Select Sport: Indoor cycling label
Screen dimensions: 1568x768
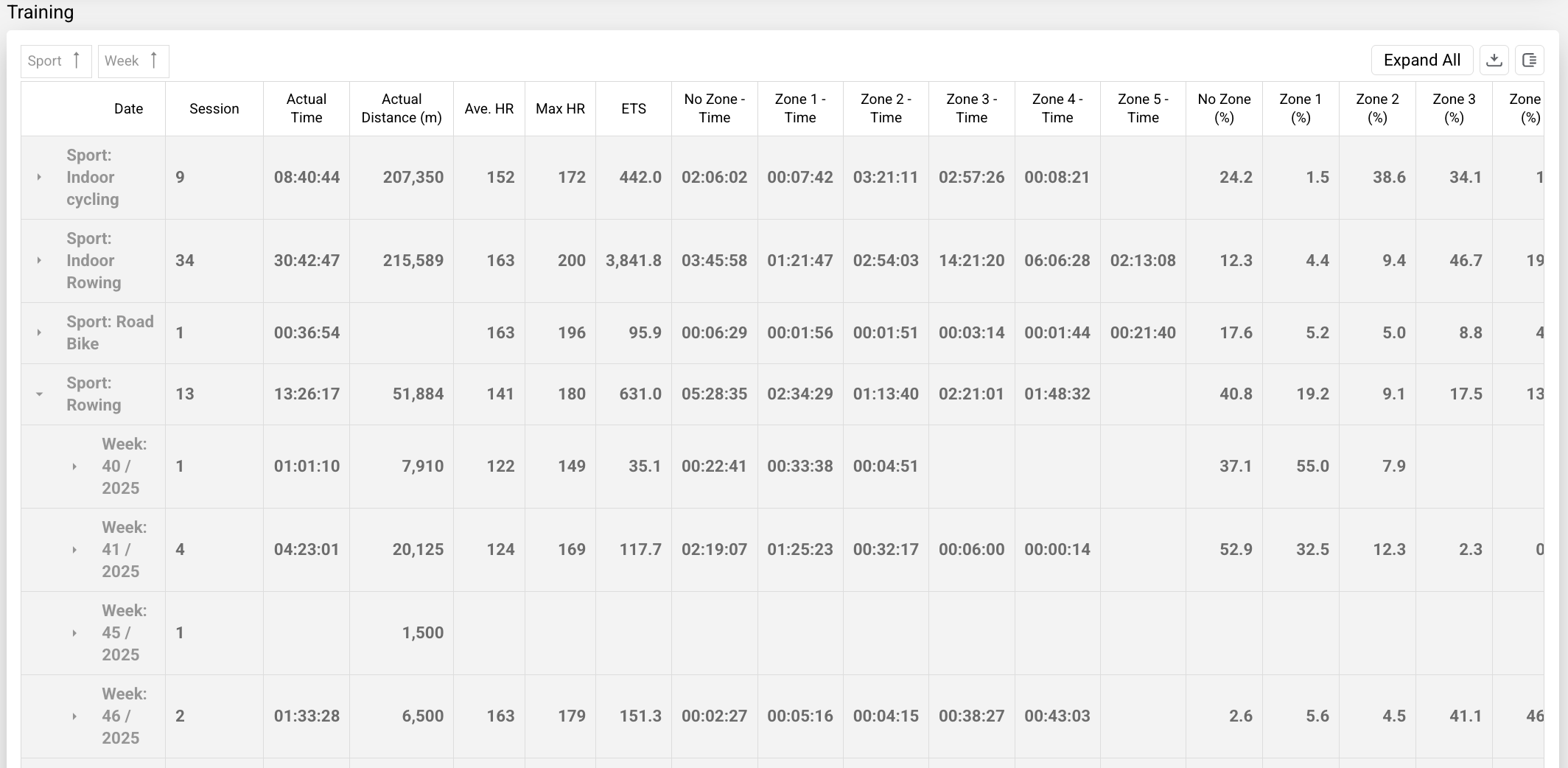point(92,177)
